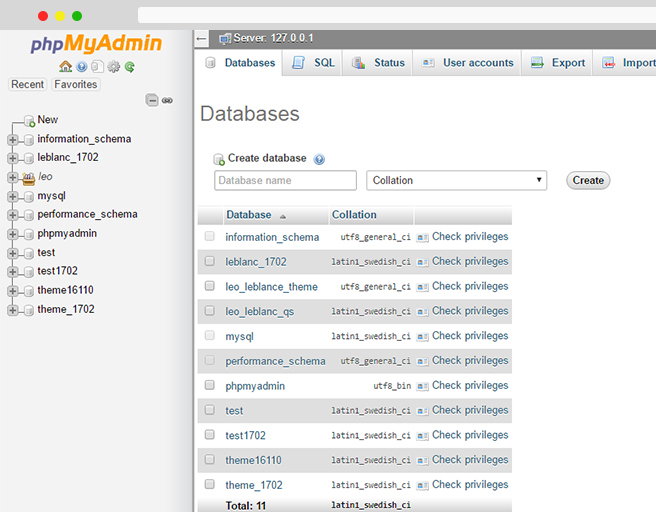Check the leo_leblanc_qs database checkbox
This screenshot has height=512, width=656.
pyautogui.click(x=210, y=310)
